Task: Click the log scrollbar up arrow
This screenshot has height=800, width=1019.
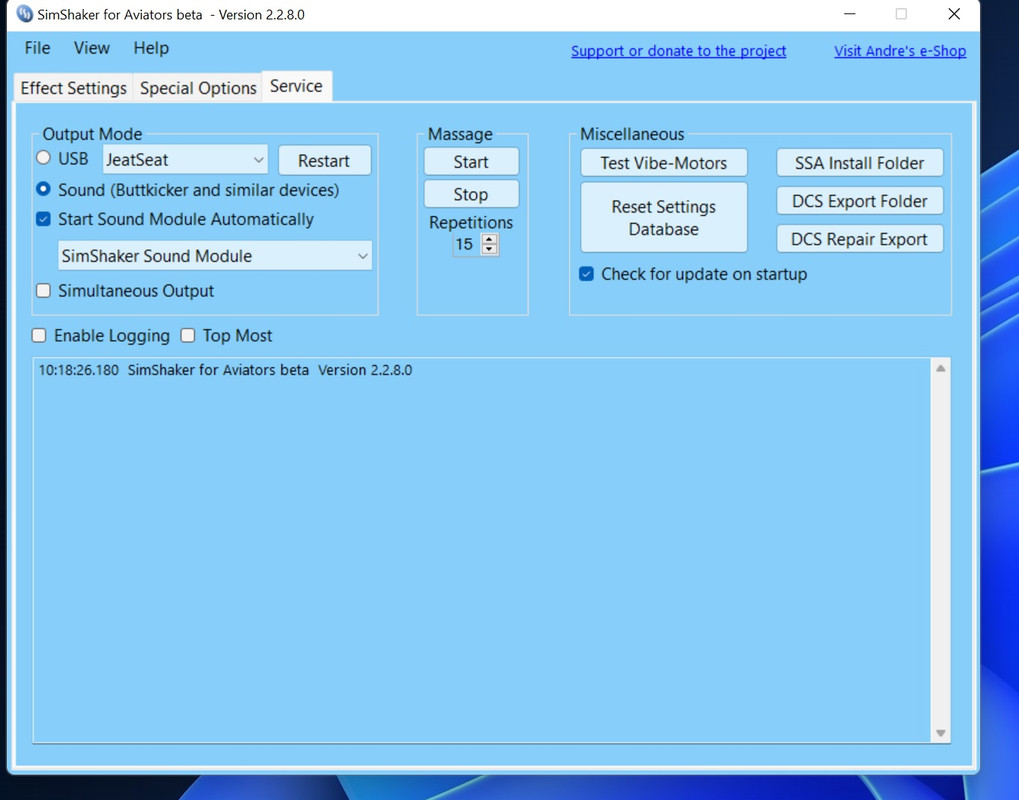Action: (940, 368)
